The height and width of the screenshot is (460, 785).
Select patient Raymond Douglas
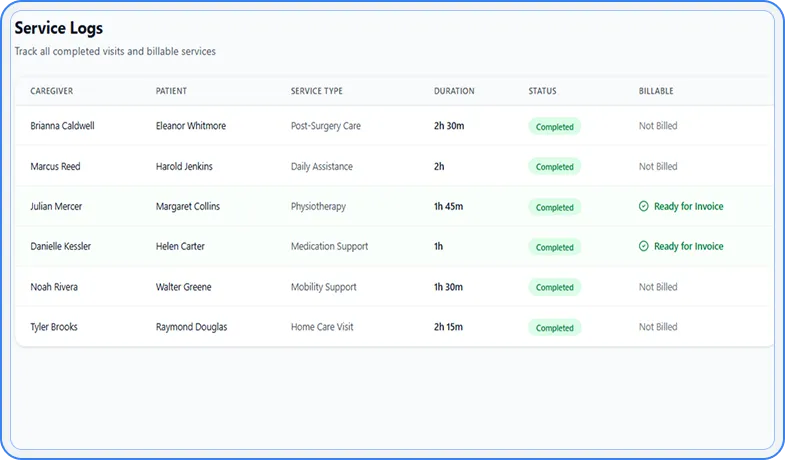pyautogui.click(x=191, y=327)
